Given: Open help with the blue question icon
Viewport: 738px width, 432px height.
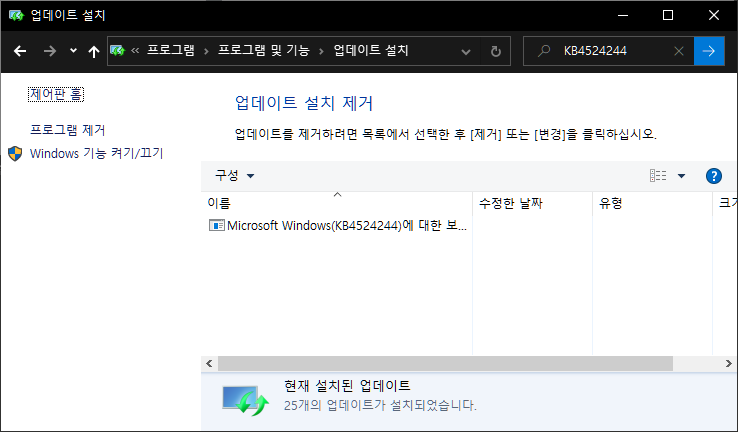Looking at the screenshot, I should (x=714, y=176).
